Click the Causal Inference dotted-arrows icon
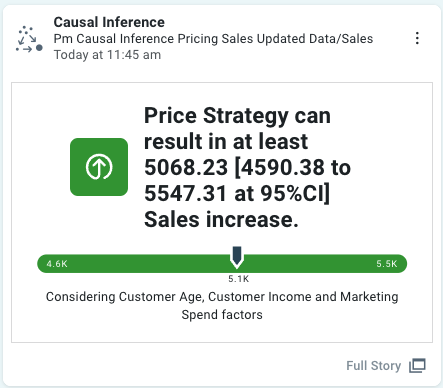This screenshot has width=443, height=388. (29, 39)
